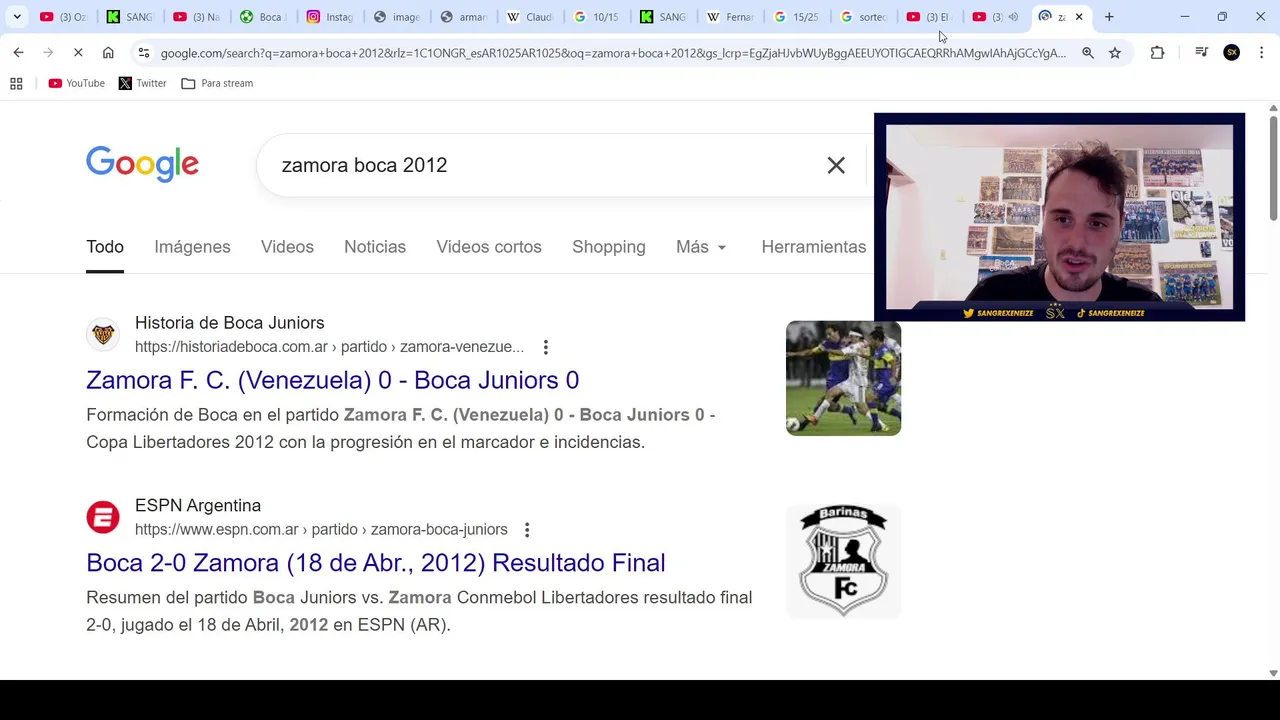The height and width of the screenshot is (720, 1280).
Task: Stop loading the current page
Action: point(78,53)
